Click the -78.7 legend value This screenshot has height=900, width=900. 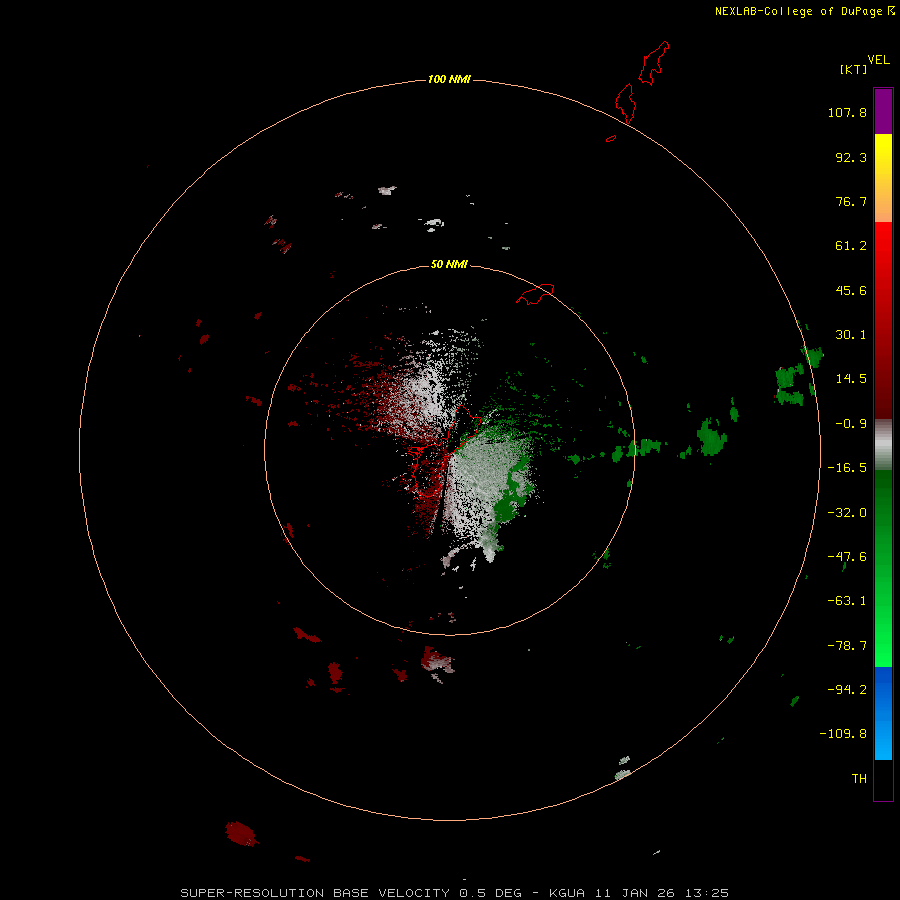tap(847, 646)
